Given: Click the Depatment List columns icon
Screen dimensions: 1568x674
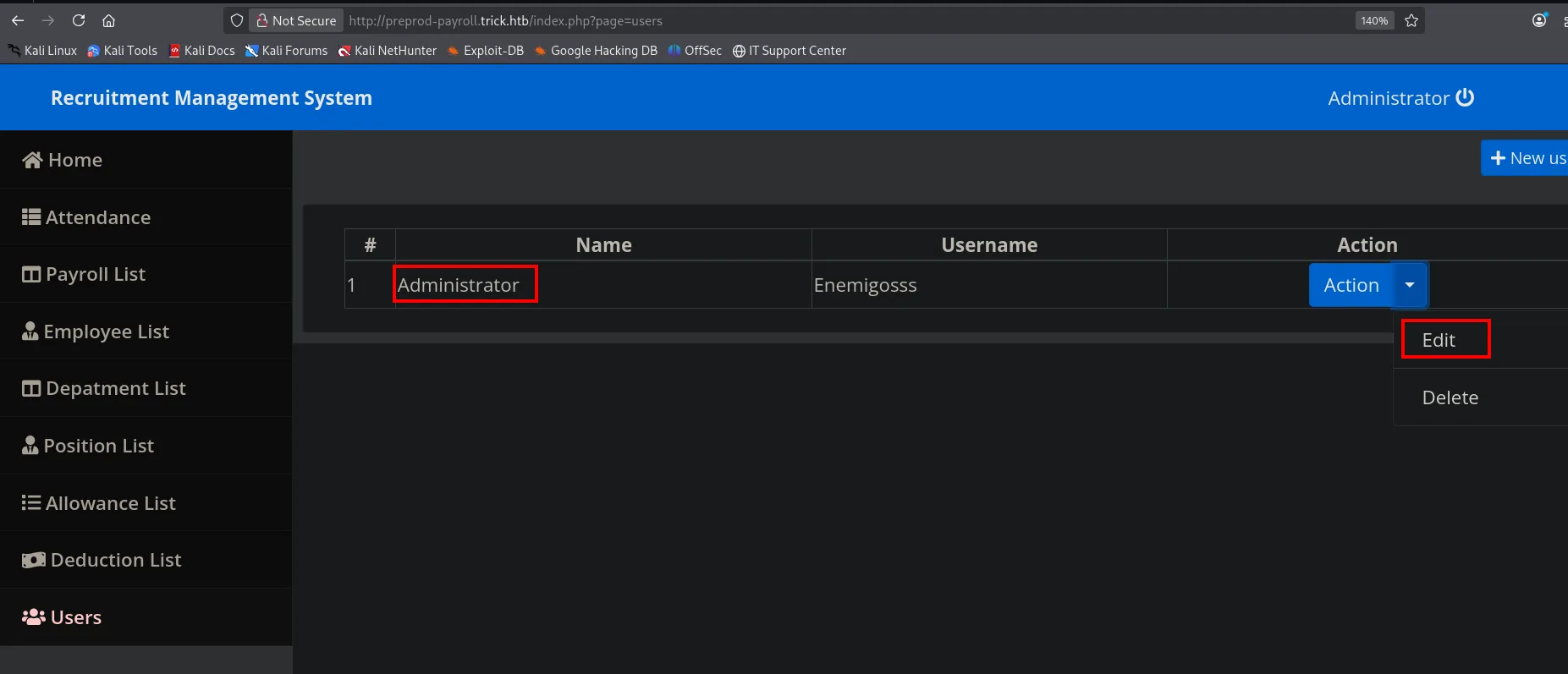Looking at the screenshot, I should click(x=31, y=388).
